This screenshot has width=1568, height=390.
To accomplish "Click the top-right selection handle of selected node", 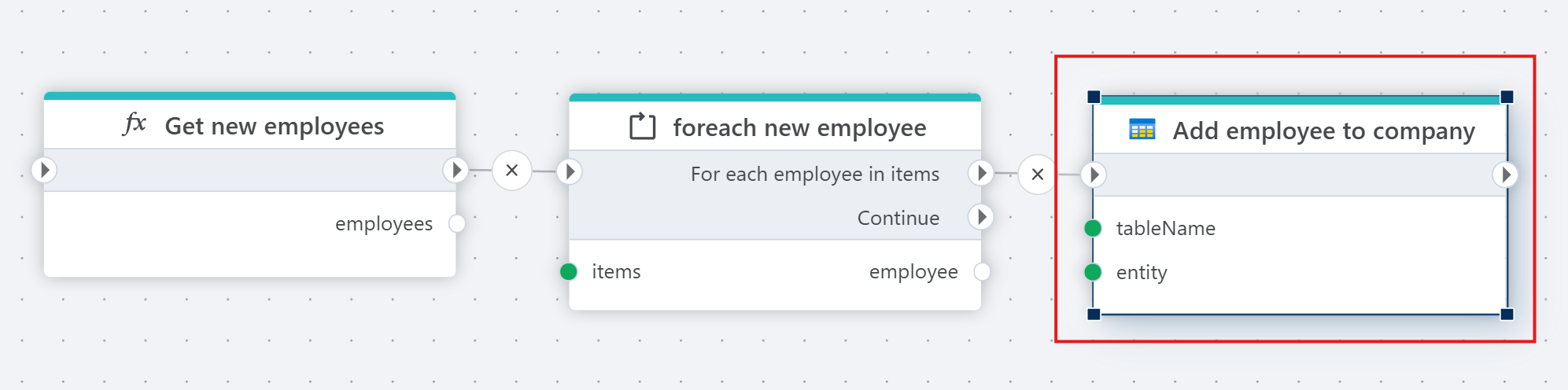I will click(1507, 97).
